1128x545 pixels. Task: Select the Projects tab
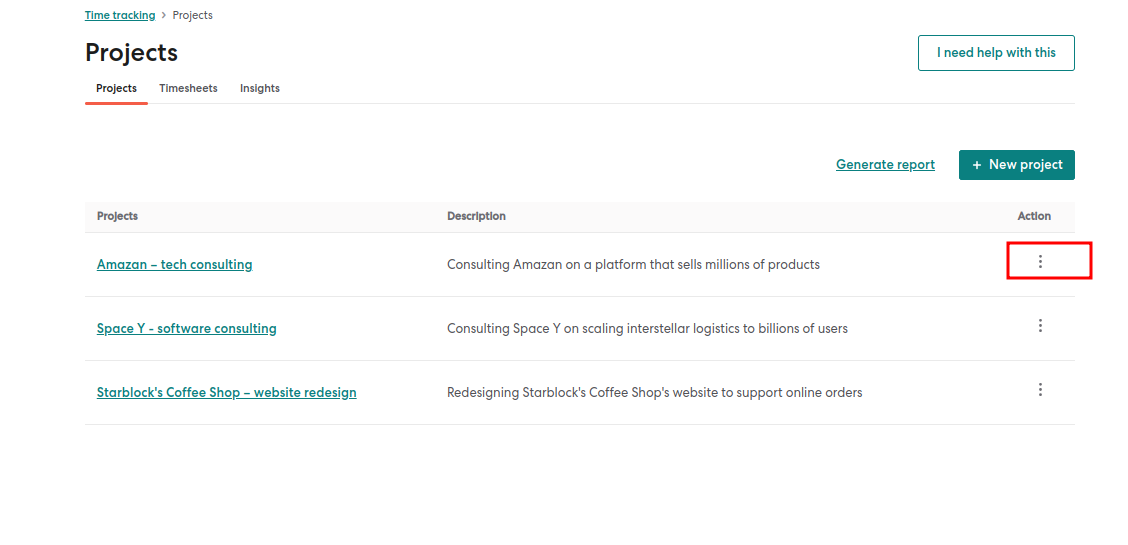coord(116,89)
